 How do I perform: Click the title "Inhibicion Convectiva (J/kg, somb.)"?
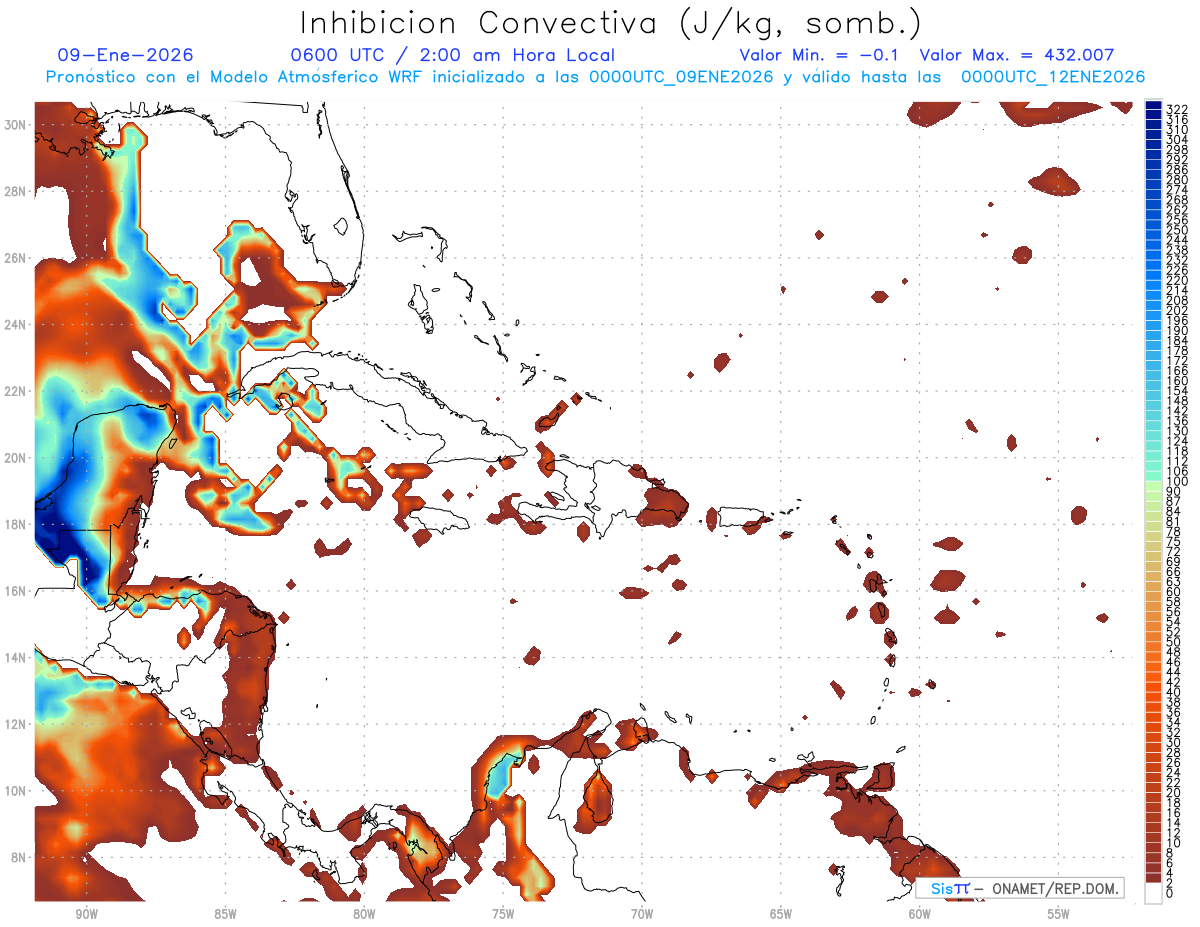(x=611, y=23)
